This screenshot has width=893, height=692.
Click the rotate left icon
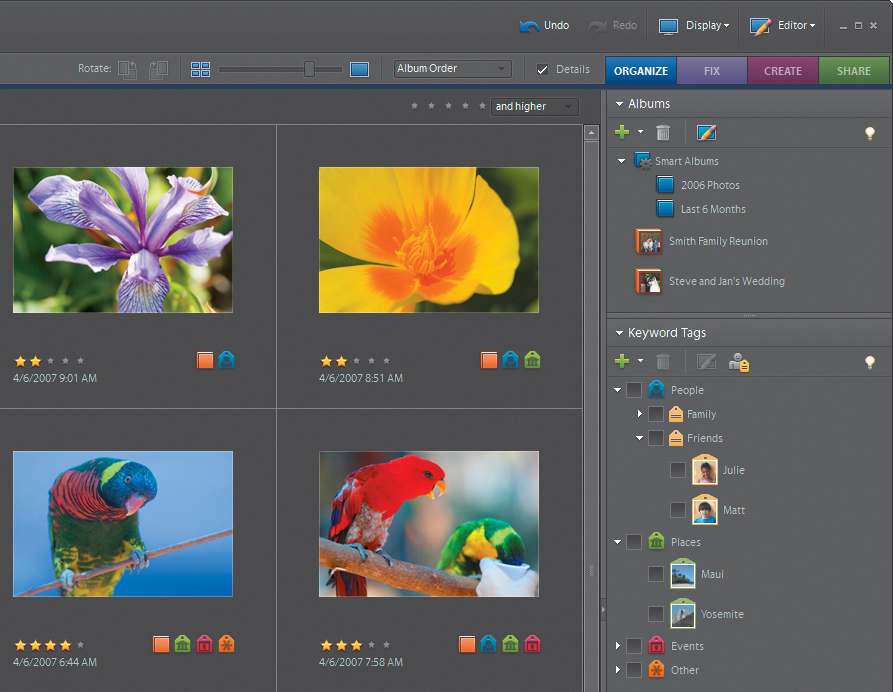coord(127,69)
